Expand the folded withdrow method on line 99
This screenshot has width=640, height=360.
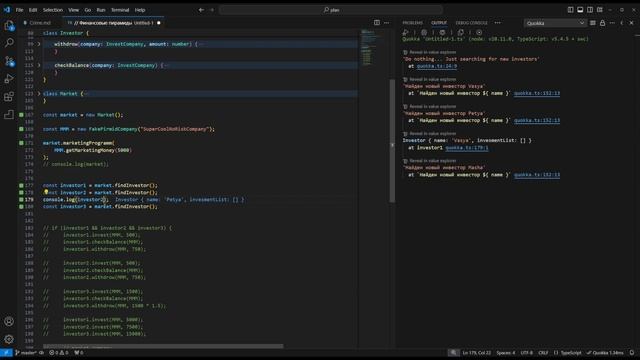click(39, 44)
